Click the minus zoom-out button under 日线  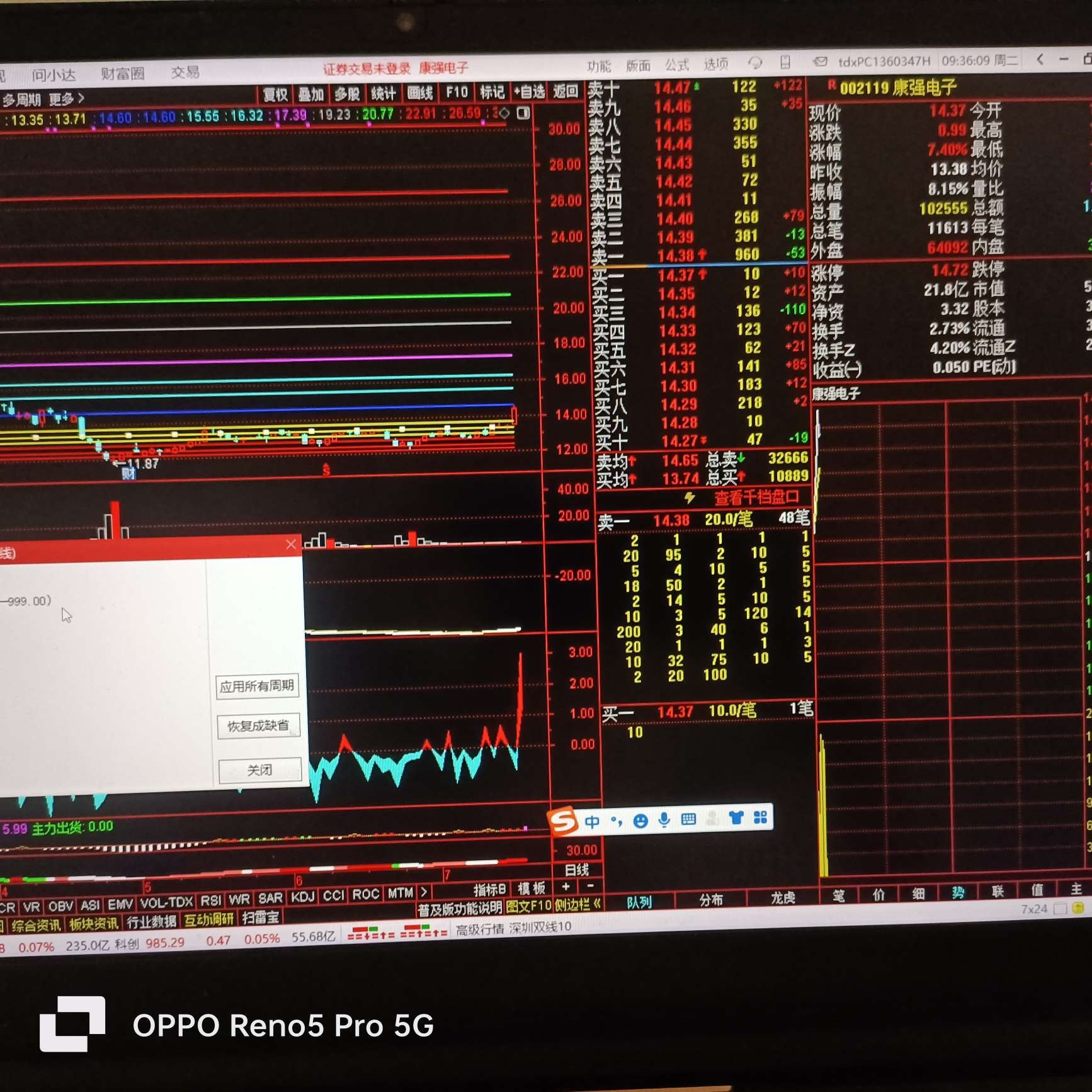pos(590,886)
